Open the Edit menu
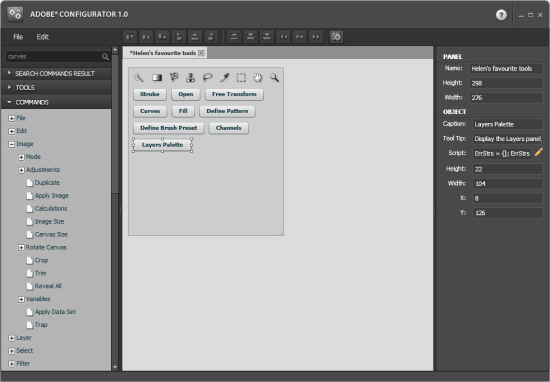This screenshot has width=550, height=382. click(x=42, y=37)
